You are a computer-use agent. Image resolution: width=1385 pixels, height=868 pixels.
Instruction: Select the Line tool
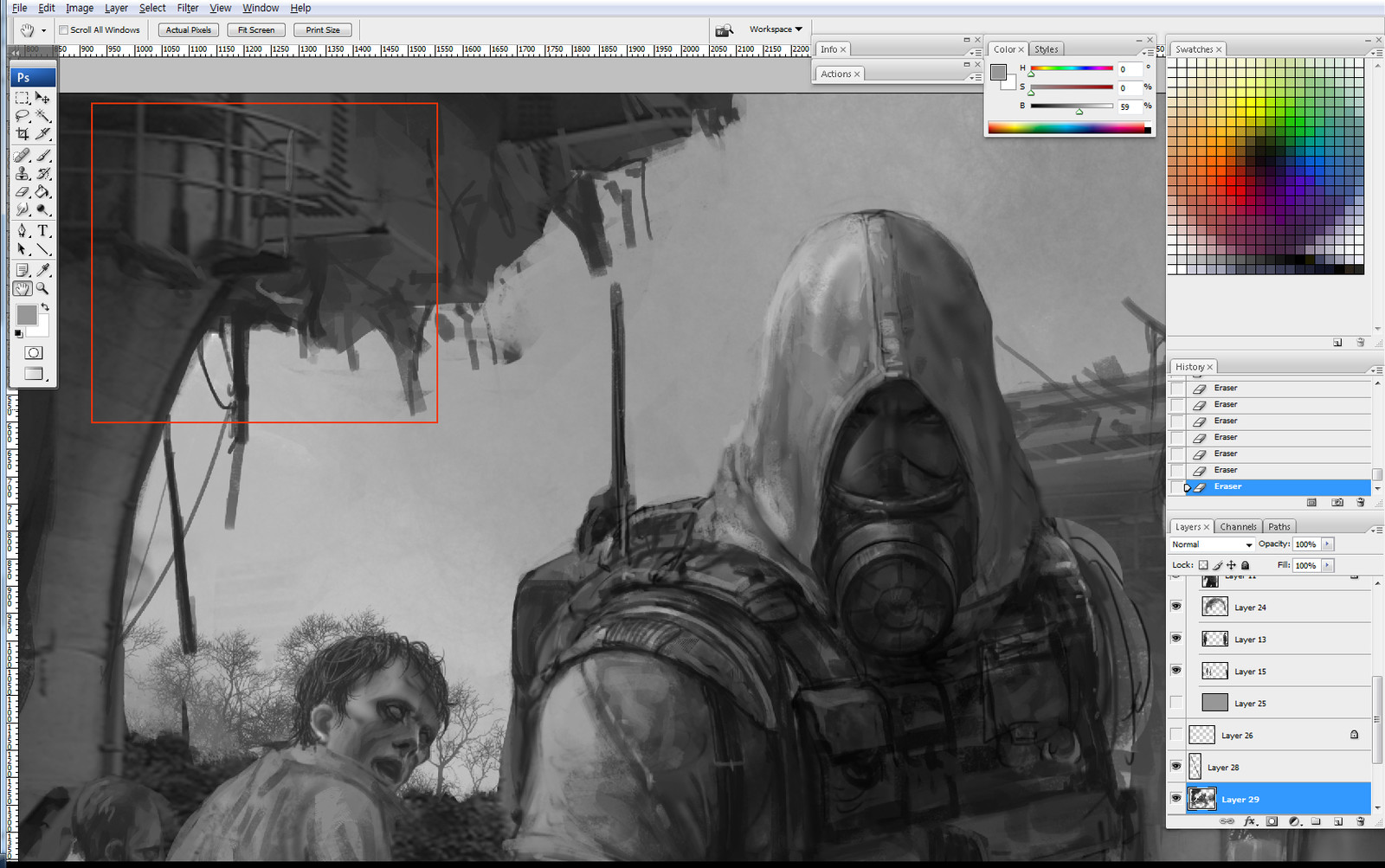(x=42, y=249)
